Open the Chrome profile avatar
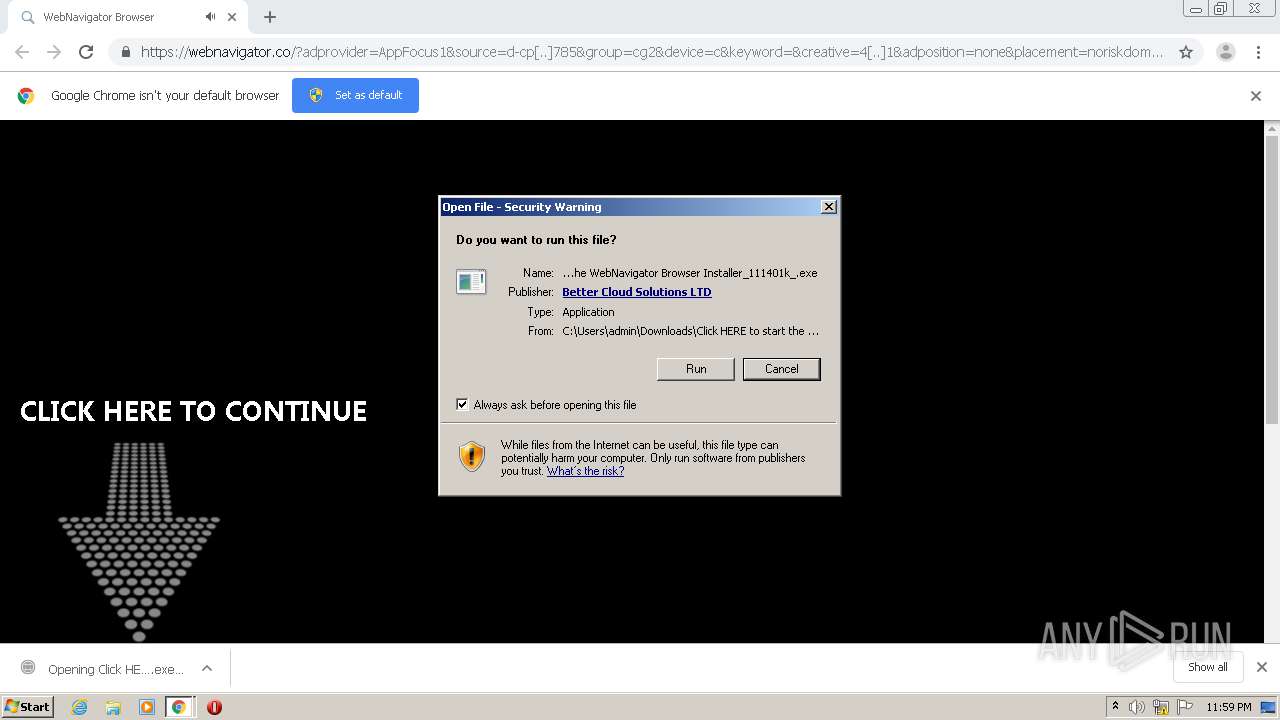The height and width of the screenshot is (720, 1280). point(1226,52)
